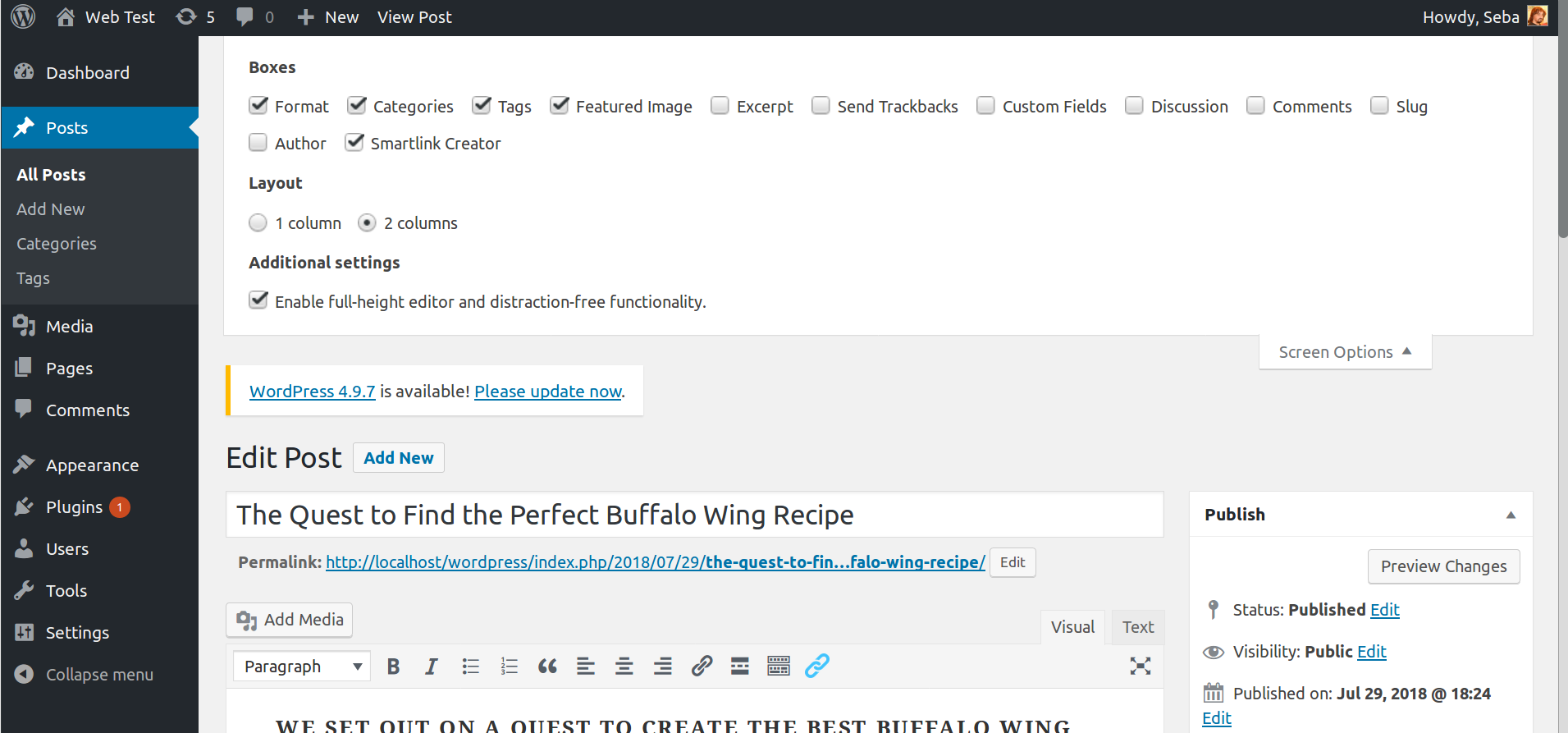The image size is (1568, 733).
Task: Click Edit button next to permalink
Action: (1013, 562)
